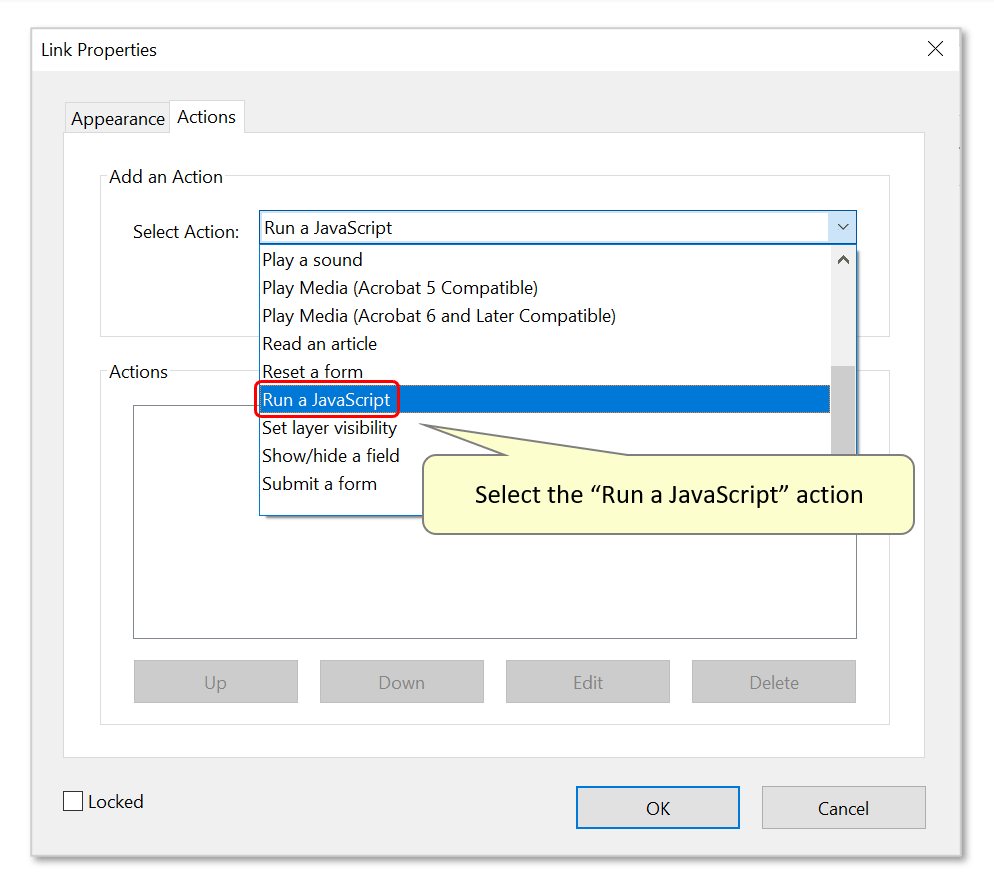Image resolution: width=994 pixels, height=880 pixels.
Task: Close the Link Properties dialog
Action: click(935, 49)
